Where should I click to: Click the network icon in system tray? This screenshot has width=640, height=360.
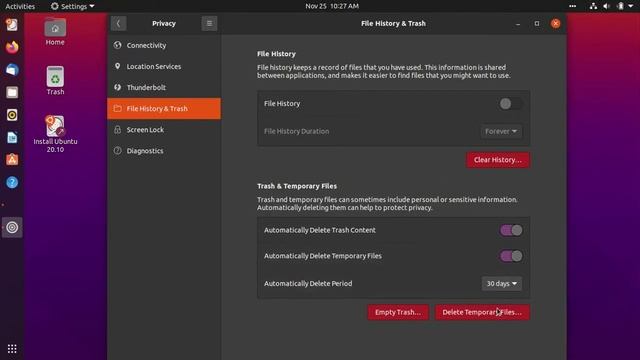pyautogui.click(x=593, y=6)
